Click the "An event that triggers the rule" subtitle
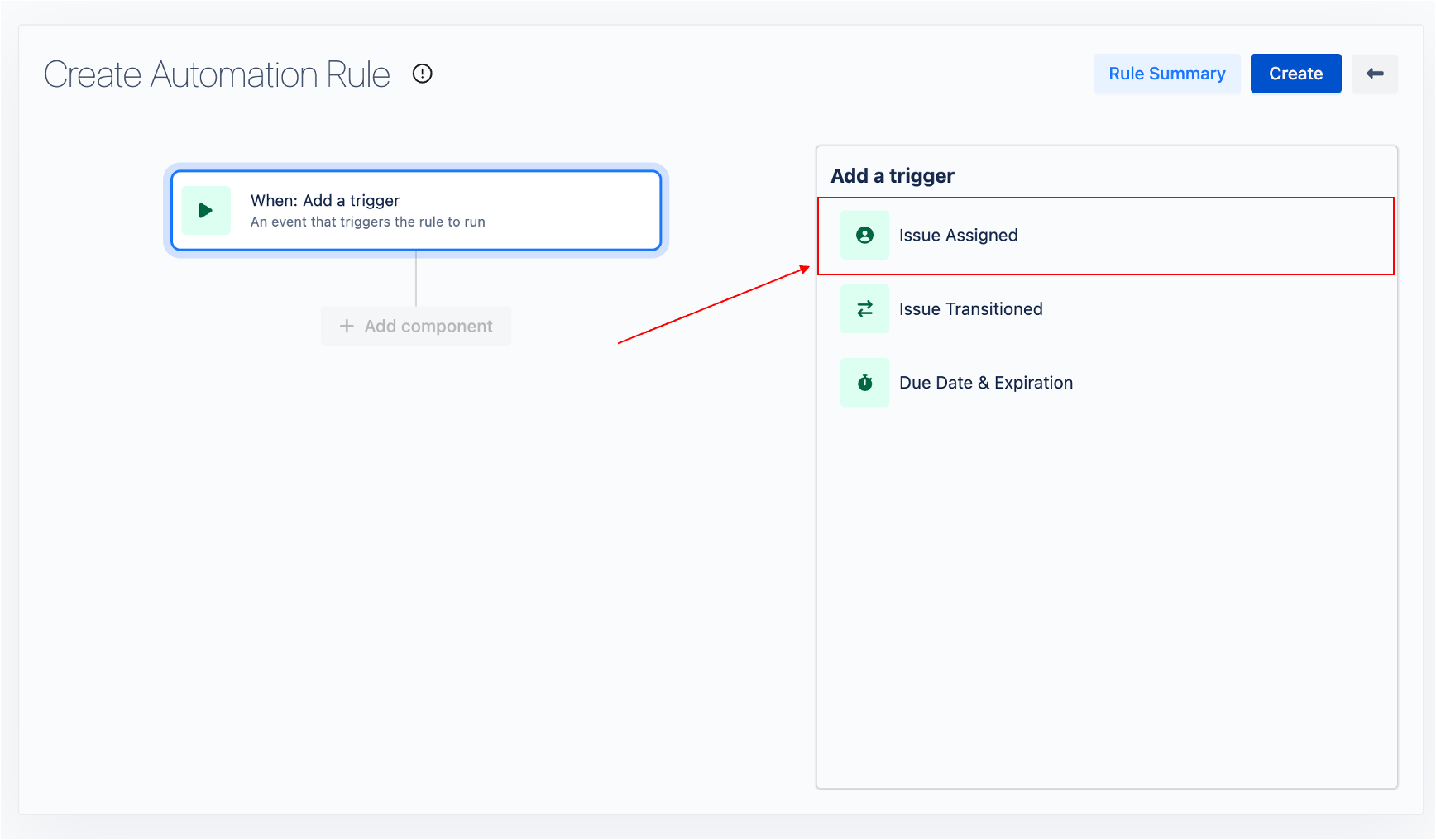The width and height of the screenshot is (1436, 840). point(367,222)
